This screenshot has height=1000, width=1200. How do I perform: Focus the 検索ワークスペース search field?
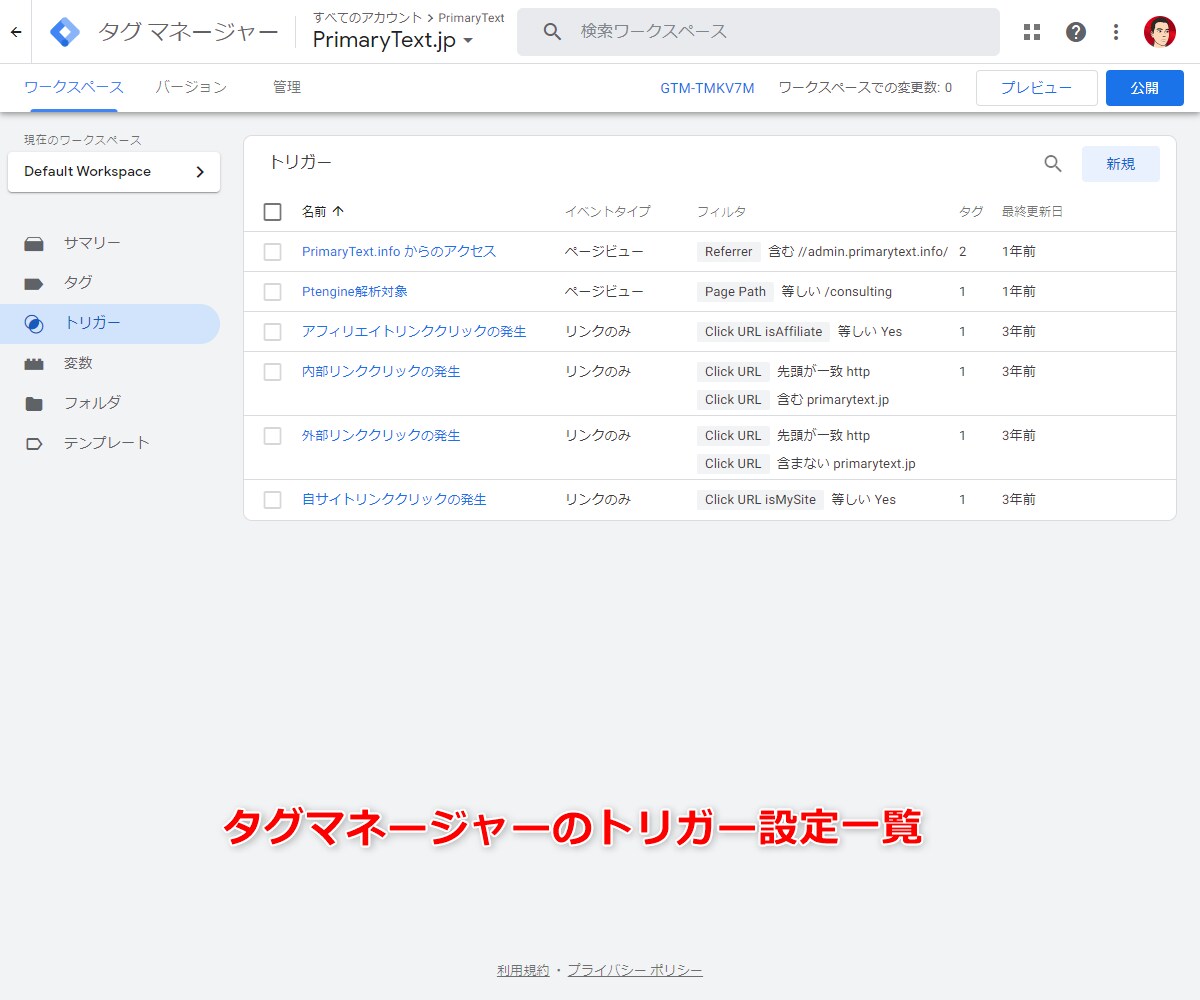[758, 32]
